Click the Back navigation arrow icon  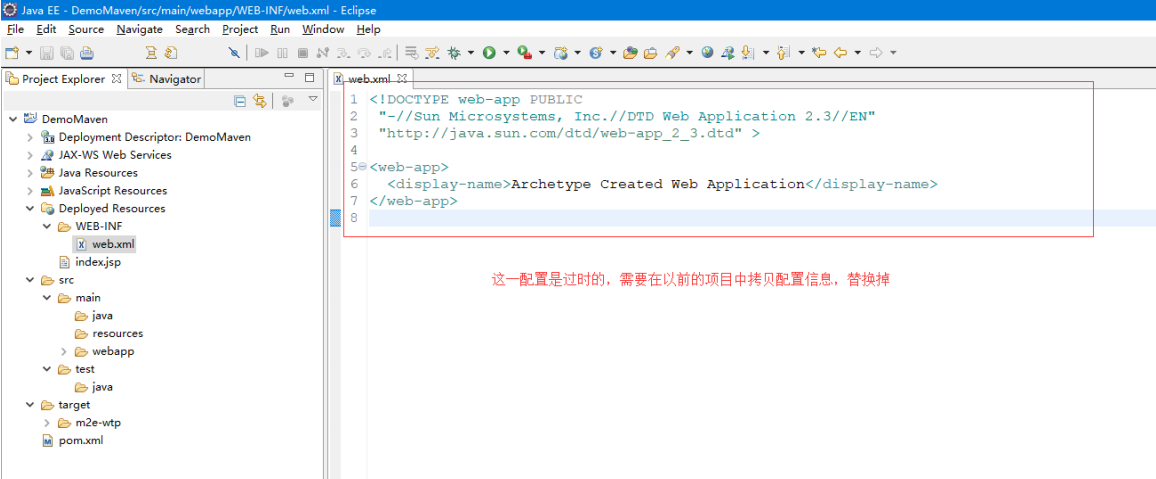(840, 52)
